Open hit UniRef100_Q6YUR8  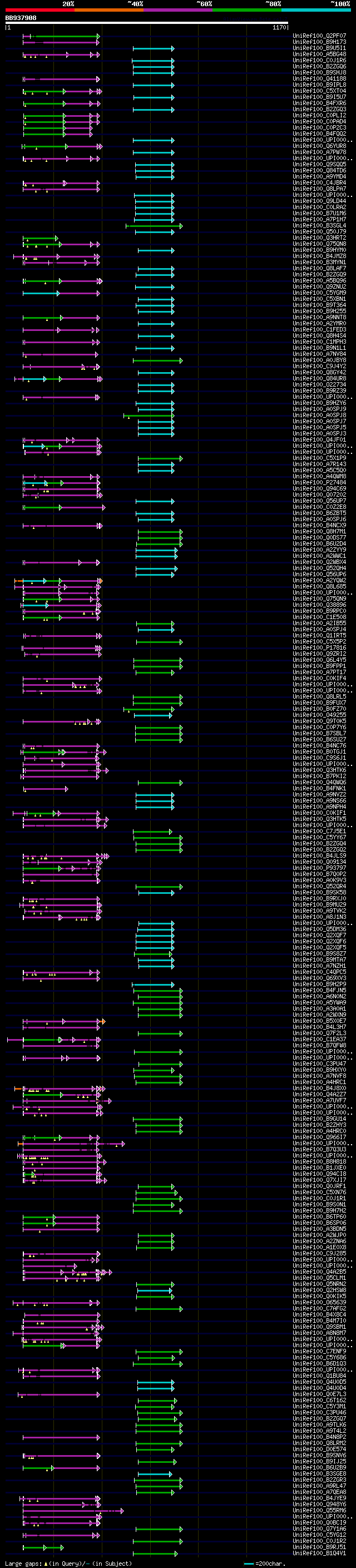pyautogui.click(x=319, y=146)
